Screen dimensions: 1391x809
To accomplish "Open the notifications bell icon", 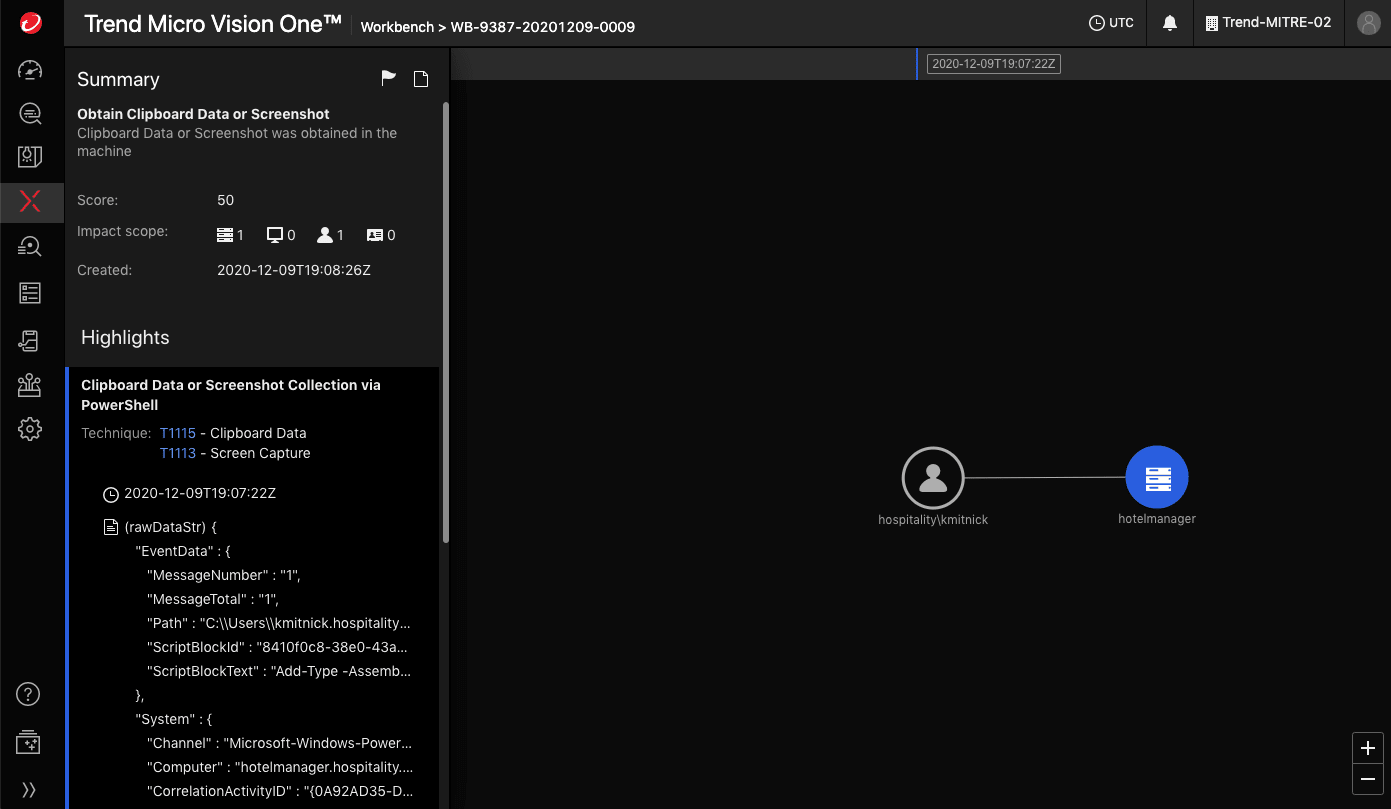I will [1169, 23].
